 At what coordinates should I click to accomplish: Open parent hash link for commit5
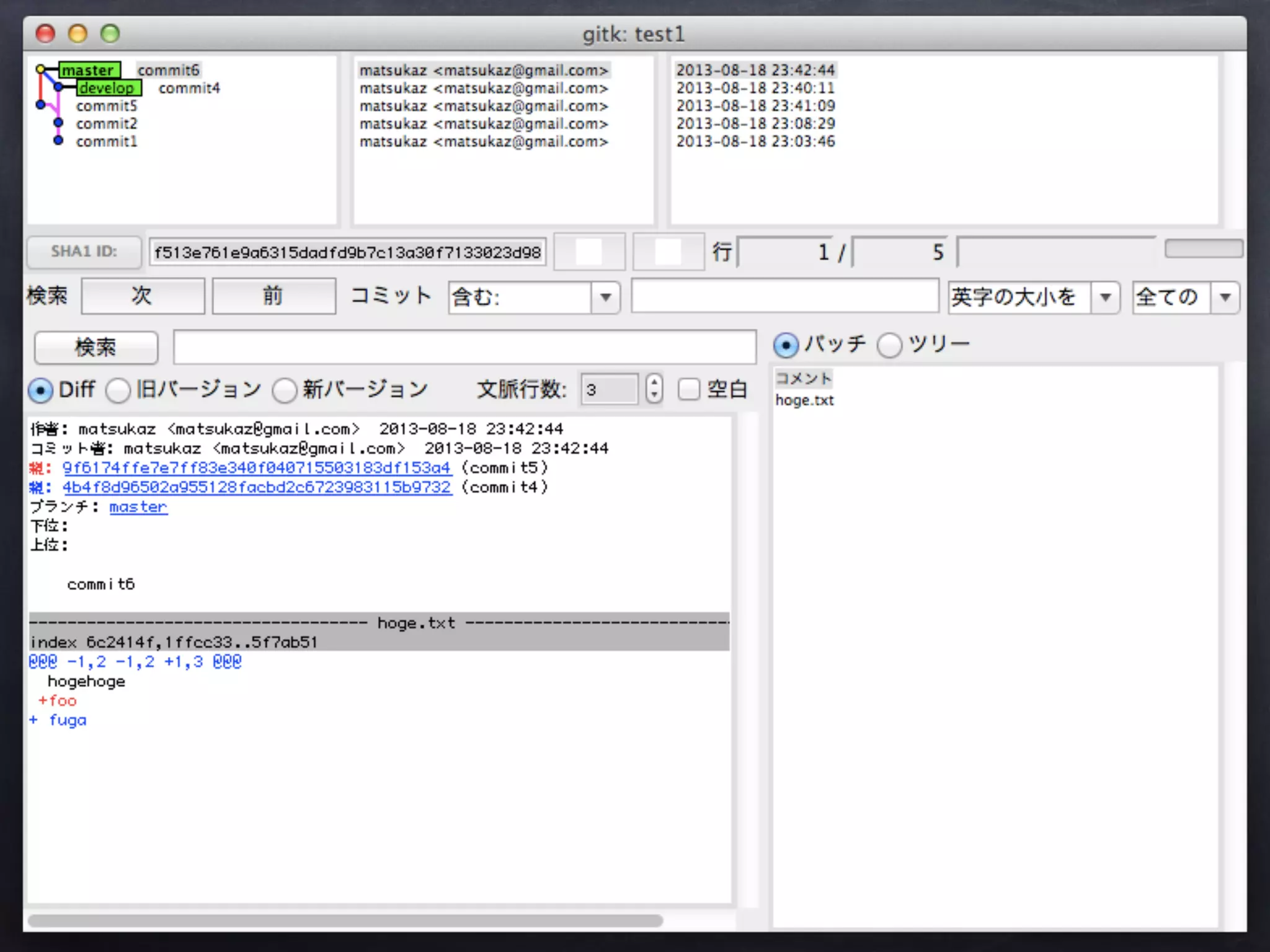(x=257, y=468)
